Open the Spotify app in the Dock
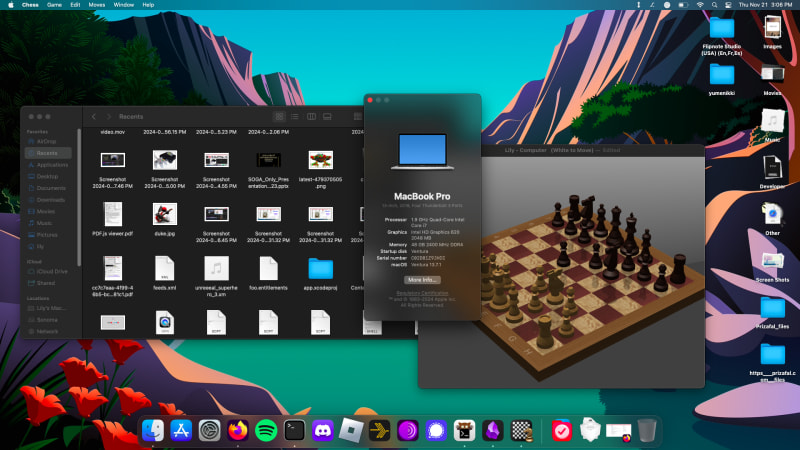 (266, 430)
